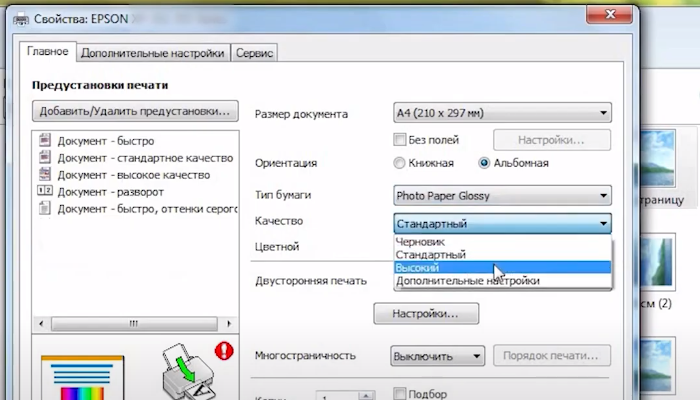Click the presets list left scroll arrow

coord(41,324)
